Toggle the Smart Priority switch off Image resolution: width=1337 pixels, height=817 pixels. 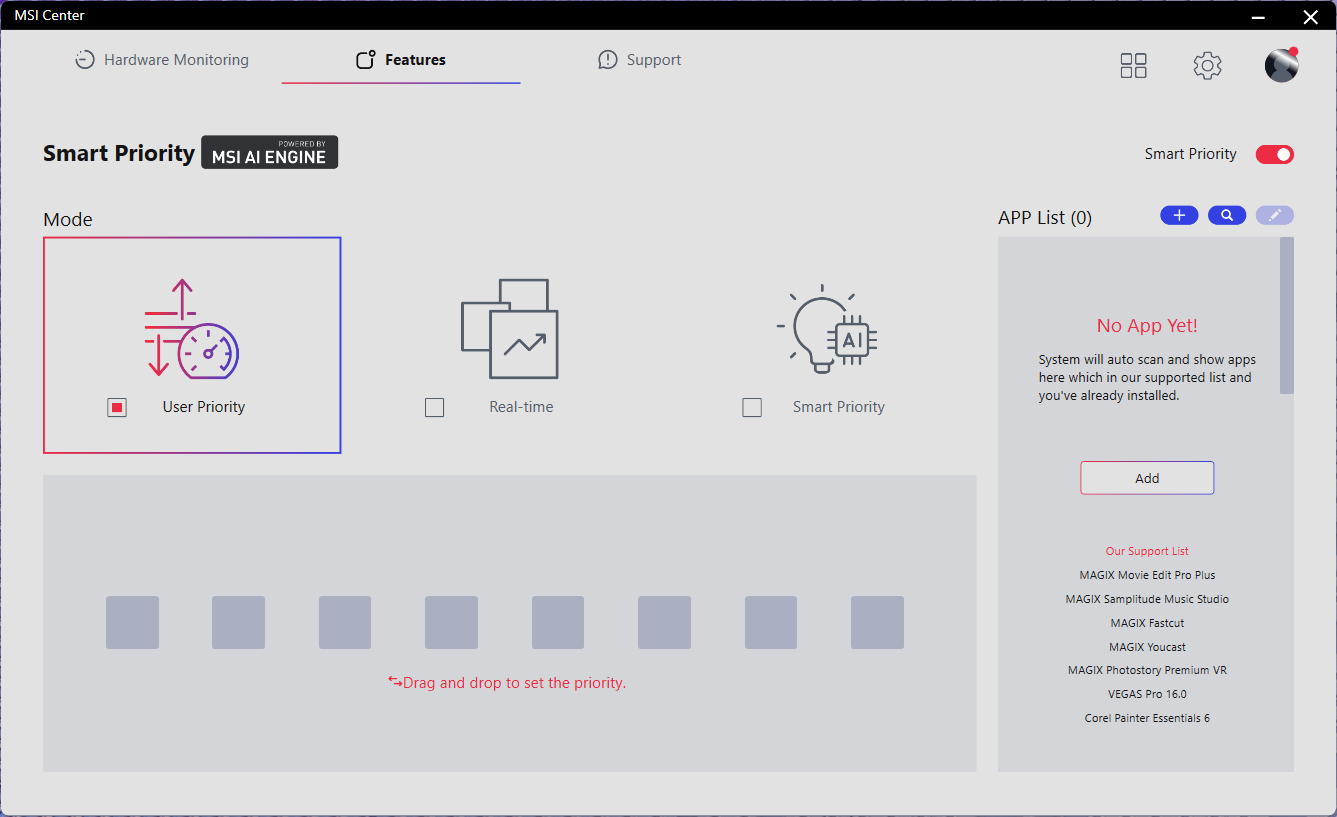pos(1275,154)
